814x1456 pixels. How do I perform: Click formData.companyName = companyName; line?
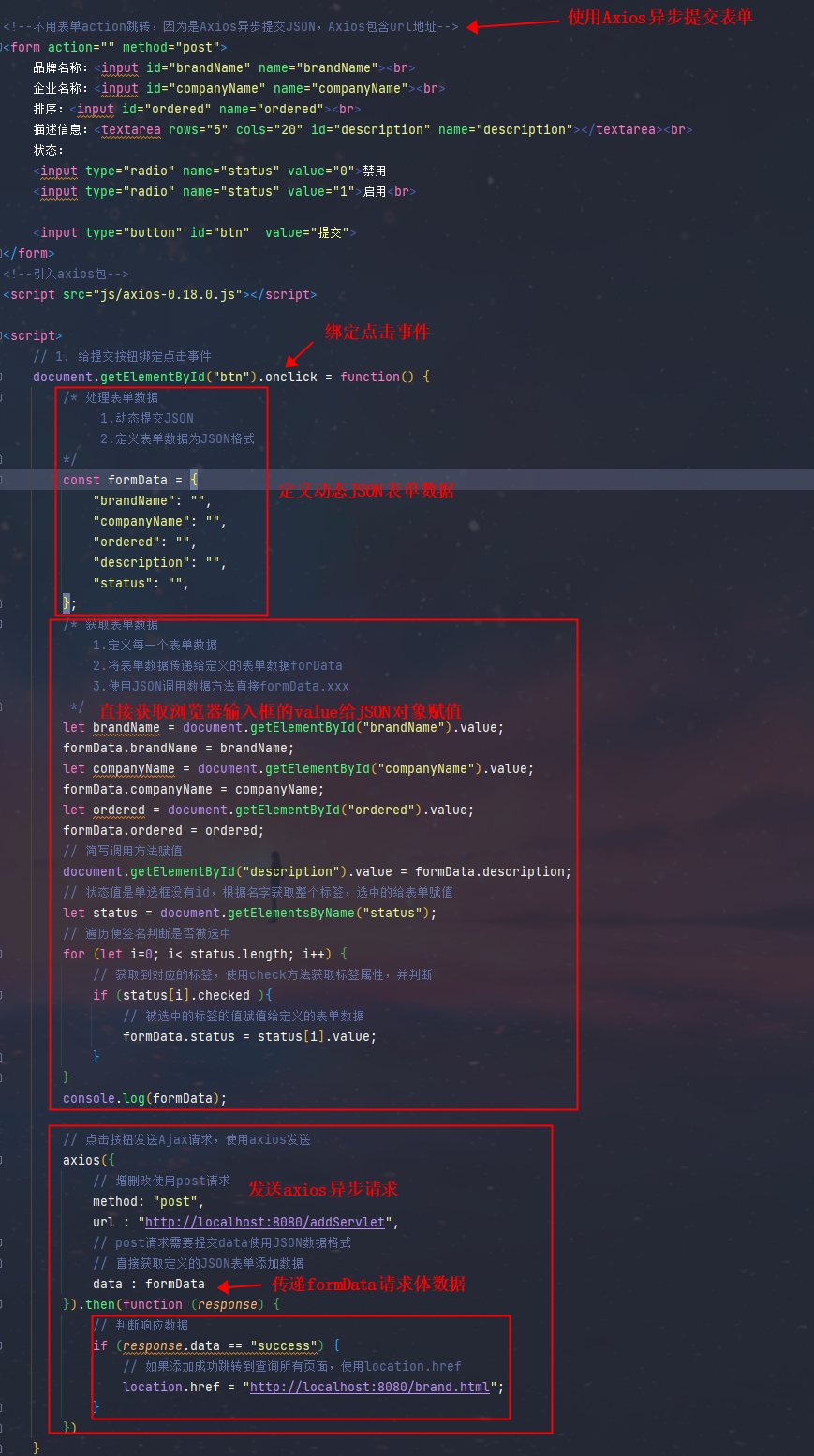193,789
